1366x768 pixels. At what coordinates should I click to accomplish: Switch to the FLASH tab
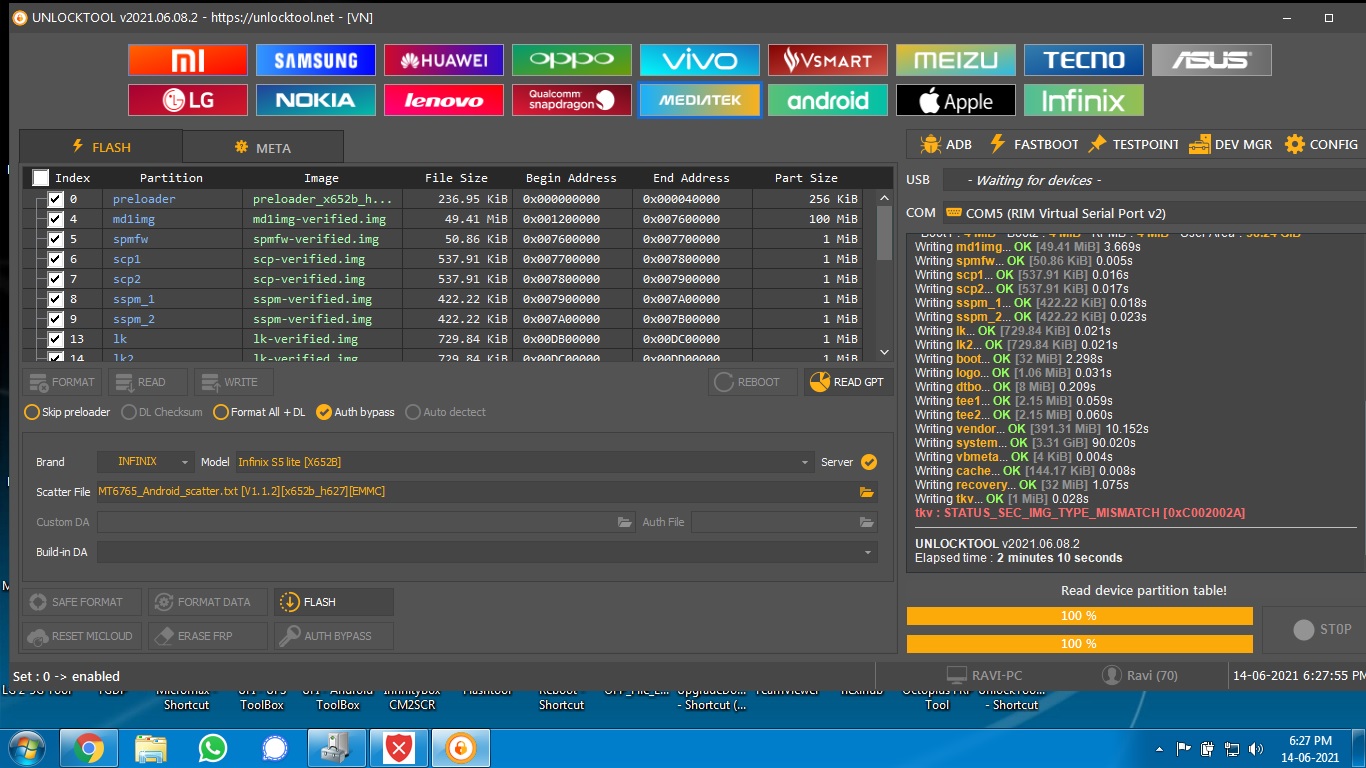coord(101,147)
